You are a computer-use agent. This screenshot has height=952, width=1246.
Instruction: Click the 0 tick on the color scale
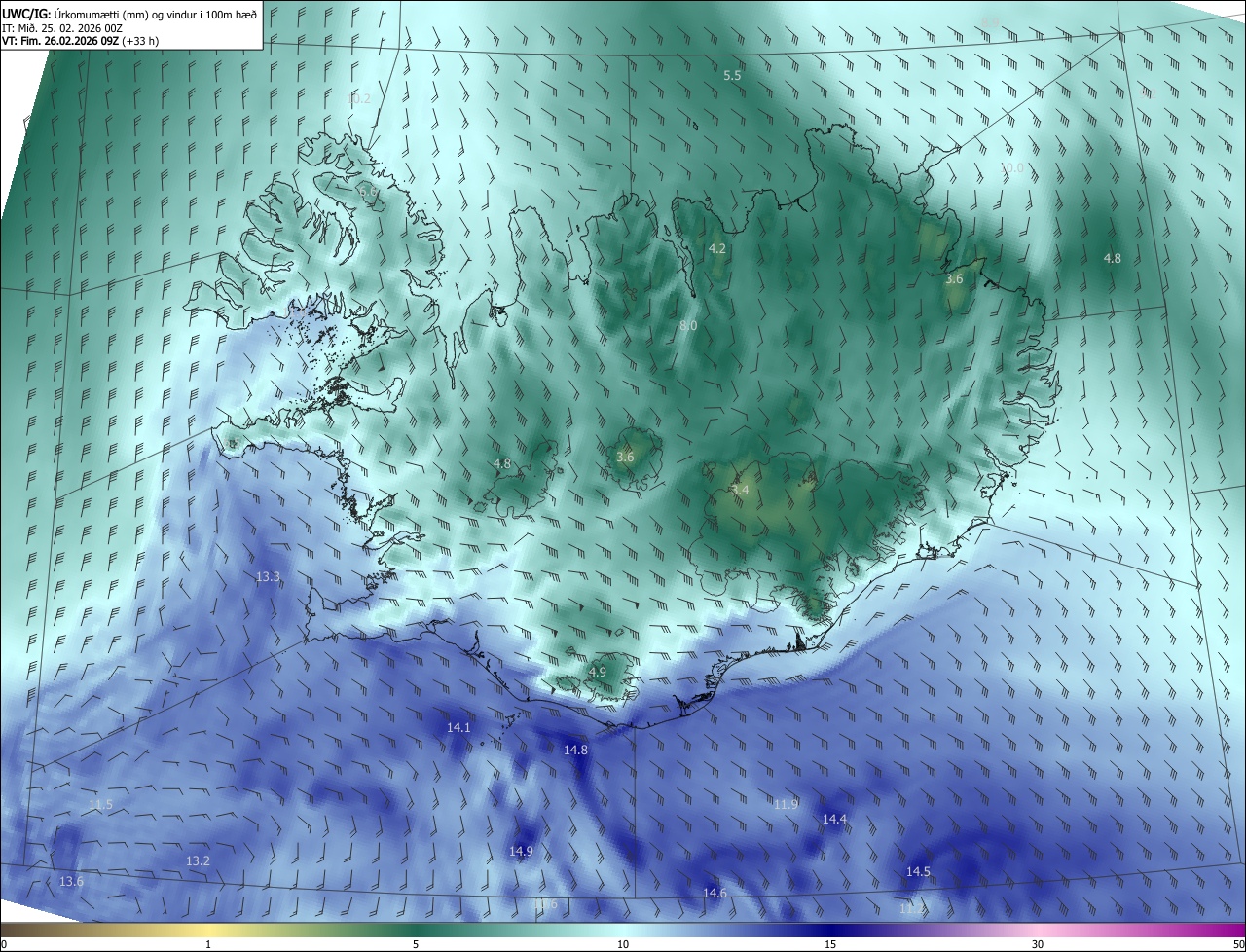pos(4,944)
